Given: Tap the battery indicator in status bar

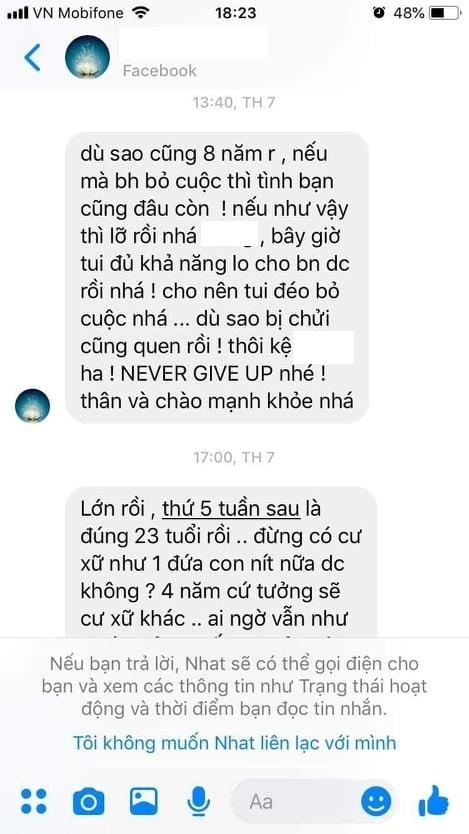Looking at the screenshot, I should click(x=446, y=13).
